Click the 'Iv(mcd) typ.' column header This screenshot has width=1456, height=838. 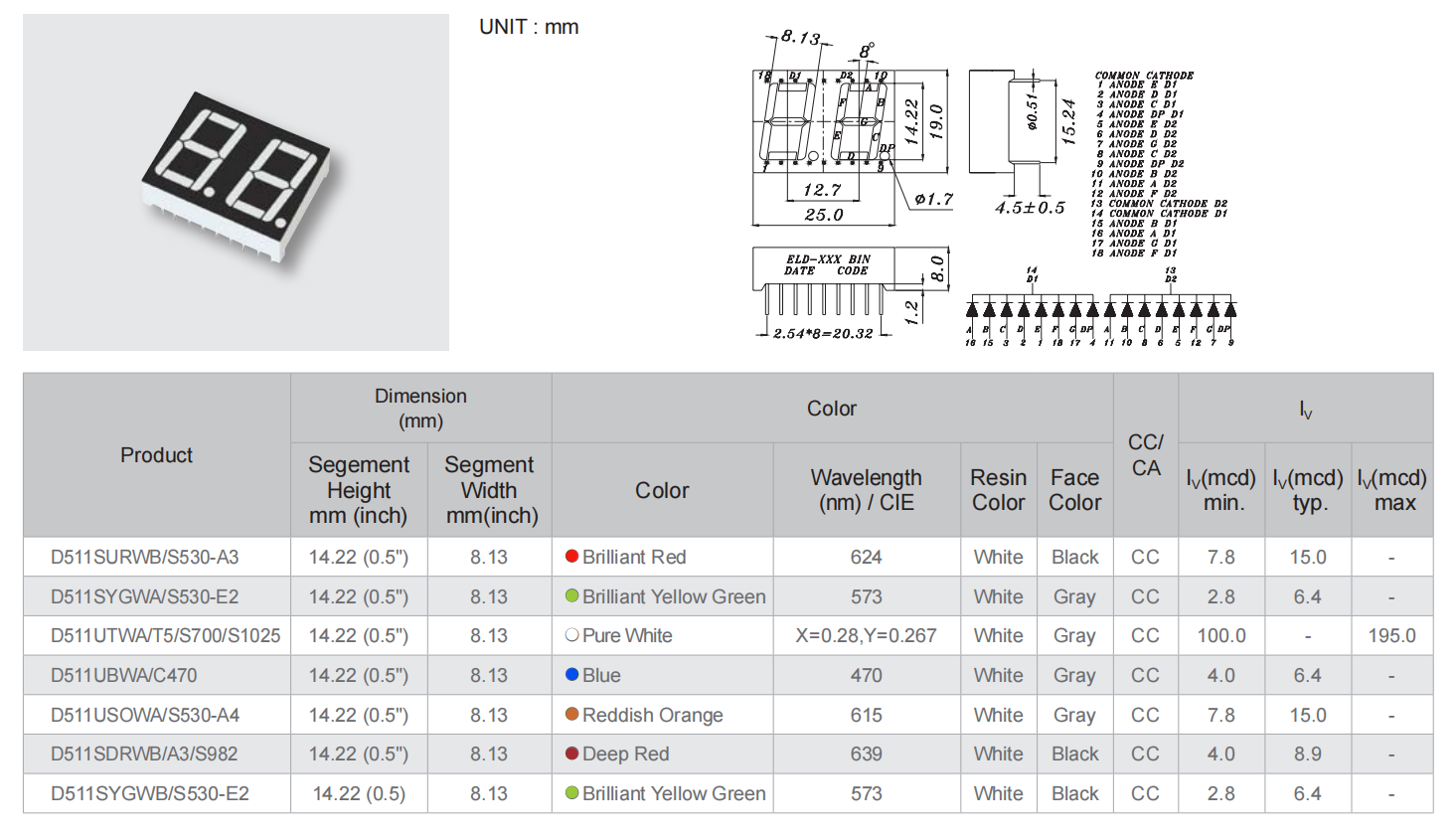click(1309, 490)
